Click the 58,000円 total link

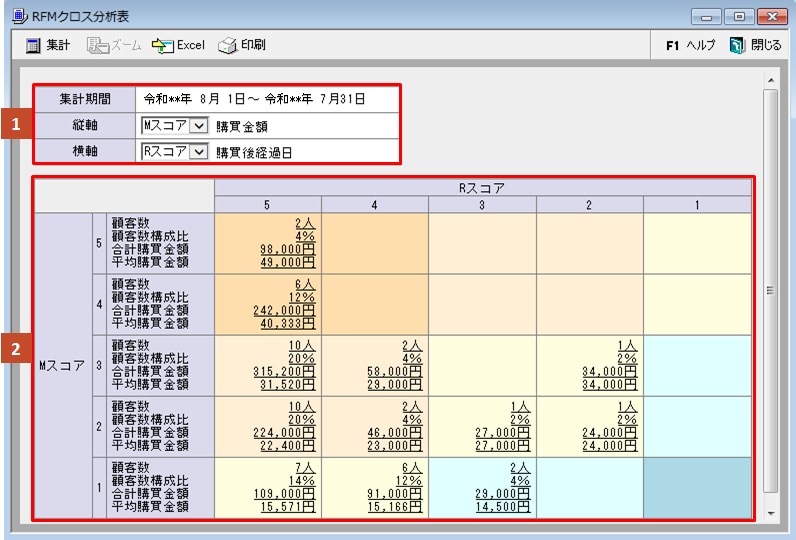[x=395, y=372]
